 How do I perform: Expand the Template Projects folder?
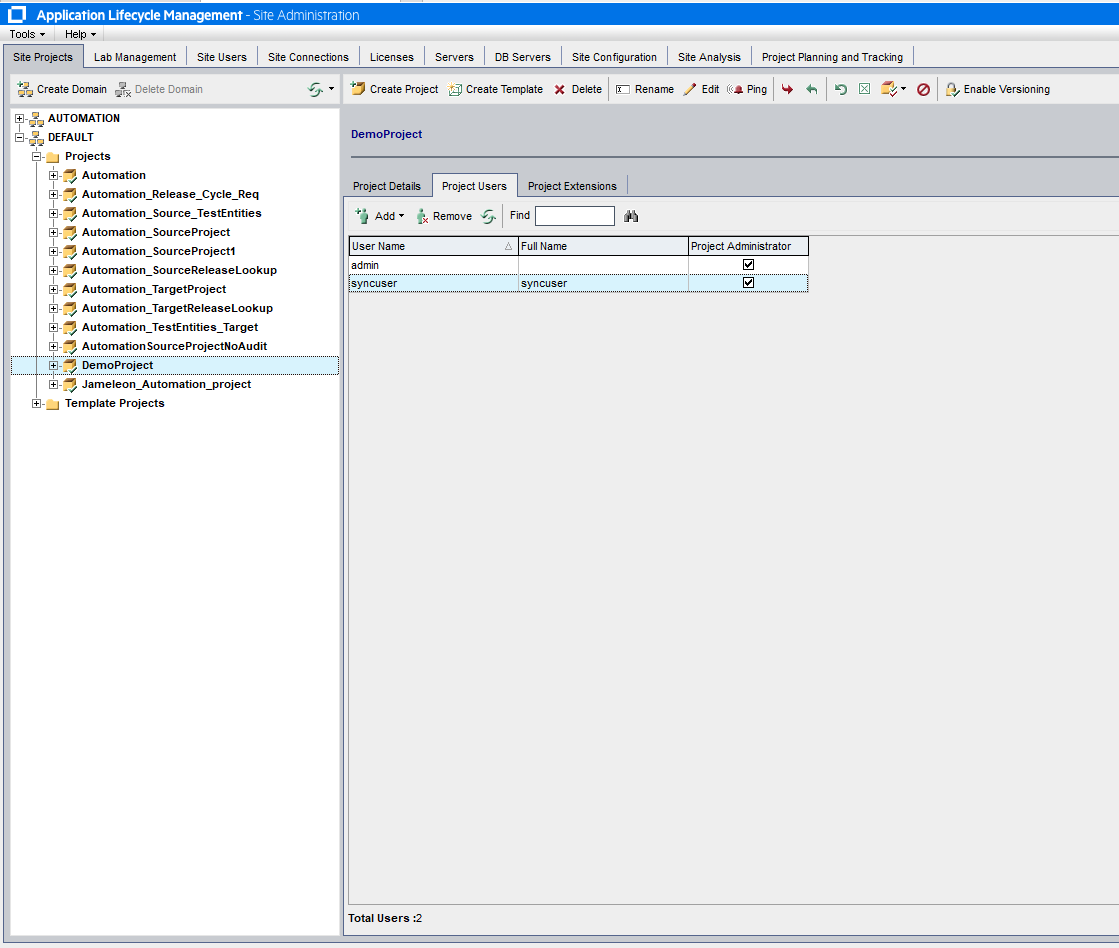37,403
